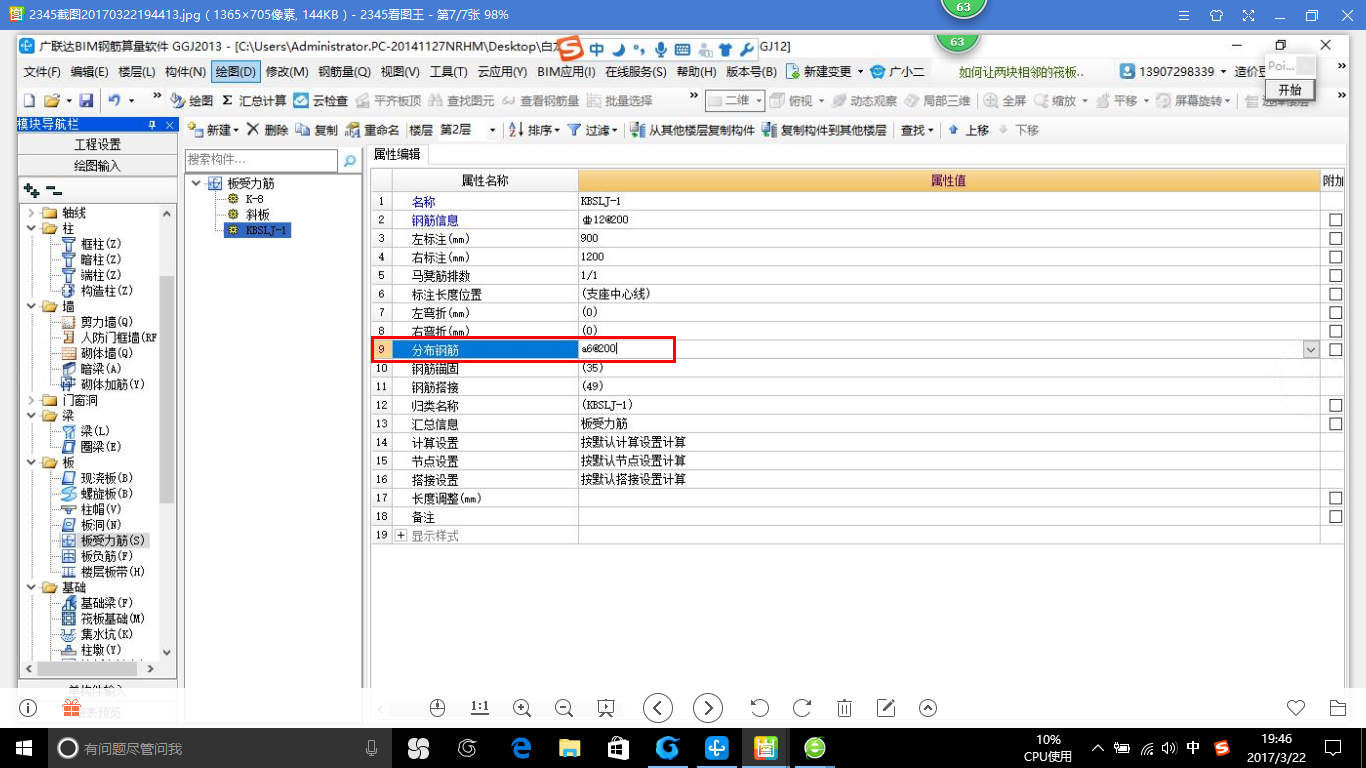Click the 上移 move up arrow
This screenshot has width=1366, height=768.
click(968, 130)
